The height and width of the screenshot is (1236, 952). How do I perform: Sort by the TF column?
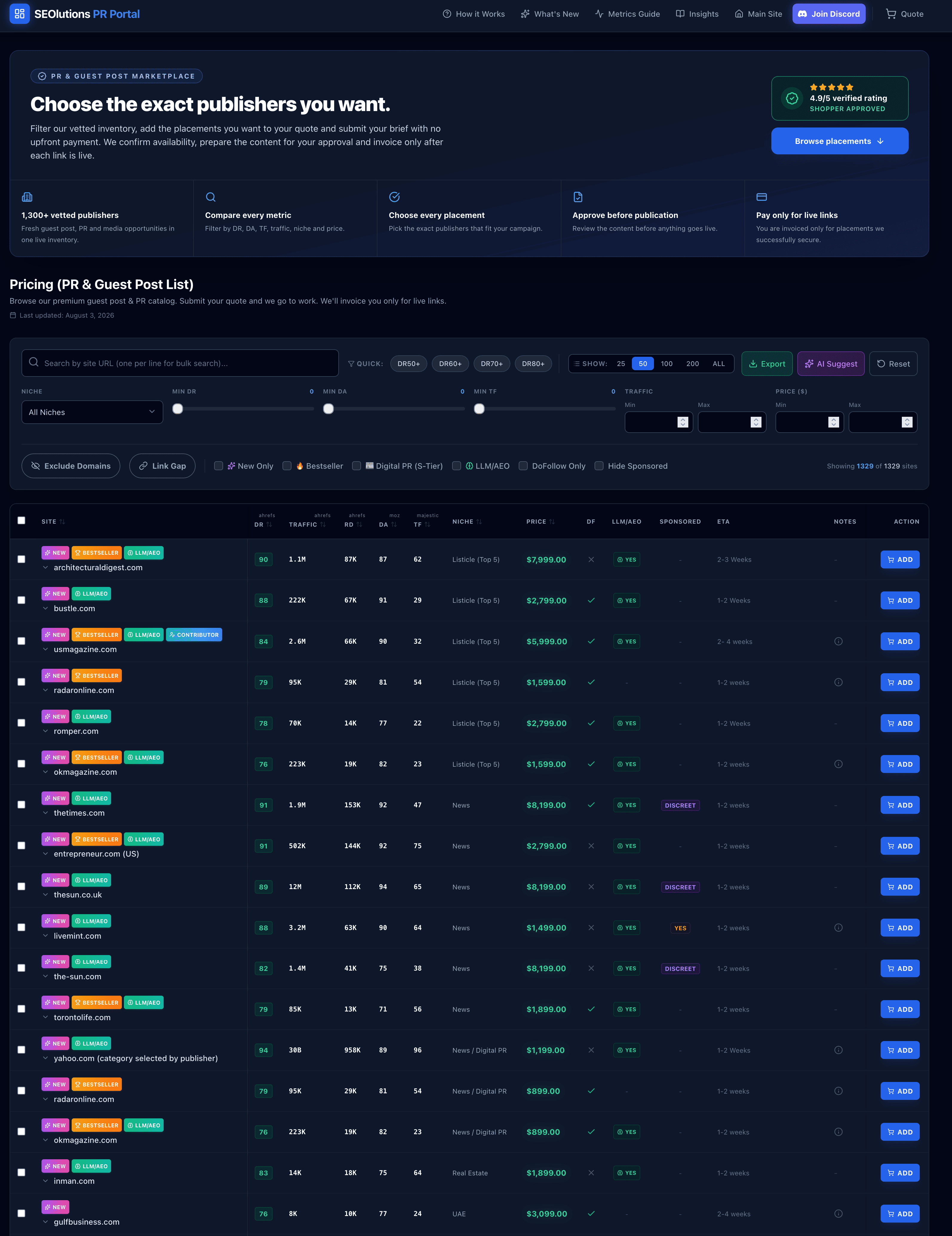click(427, 525)
